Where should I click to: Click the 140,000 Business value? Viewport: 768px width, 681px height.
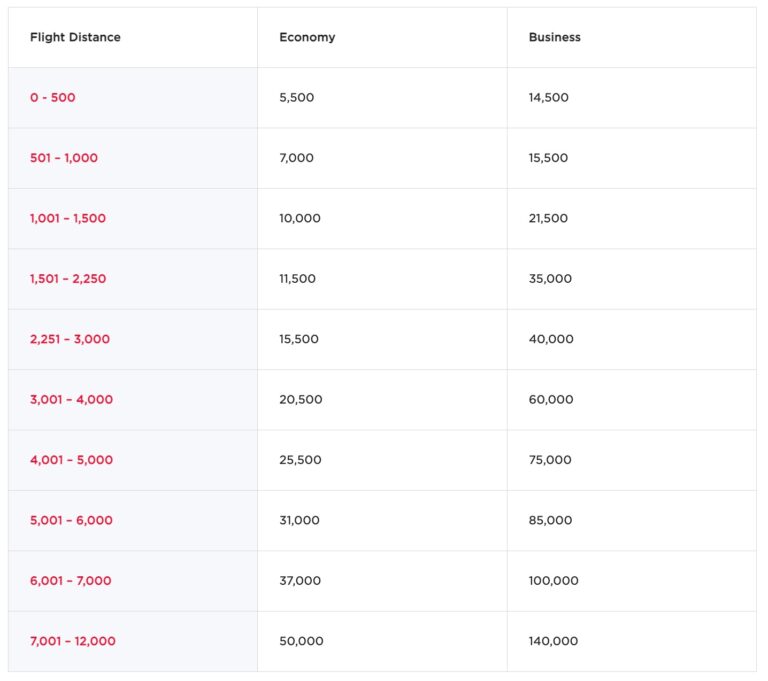point(553,641)
